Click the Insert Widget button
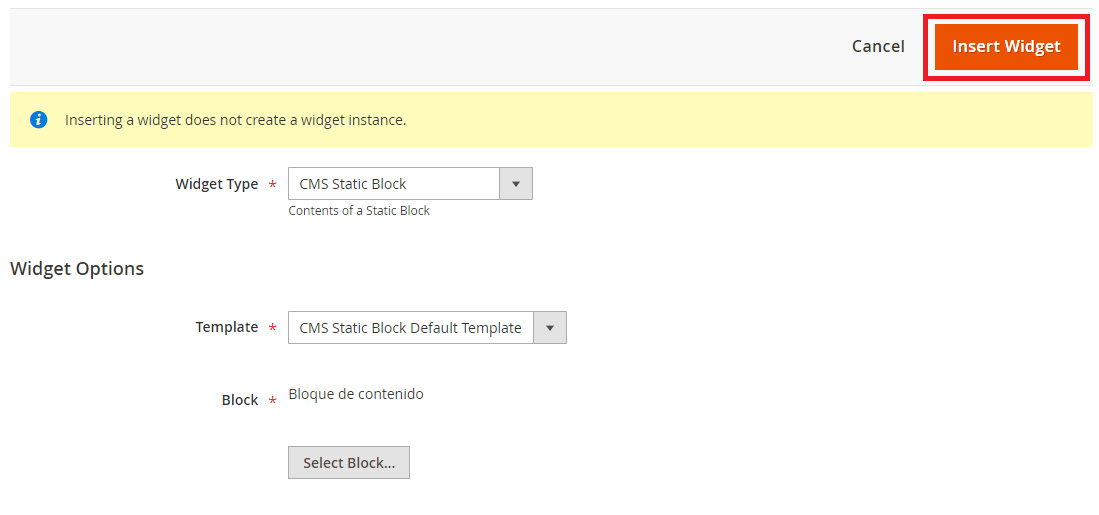This screenshot has width=1099, height=515. coord(1006,47)
